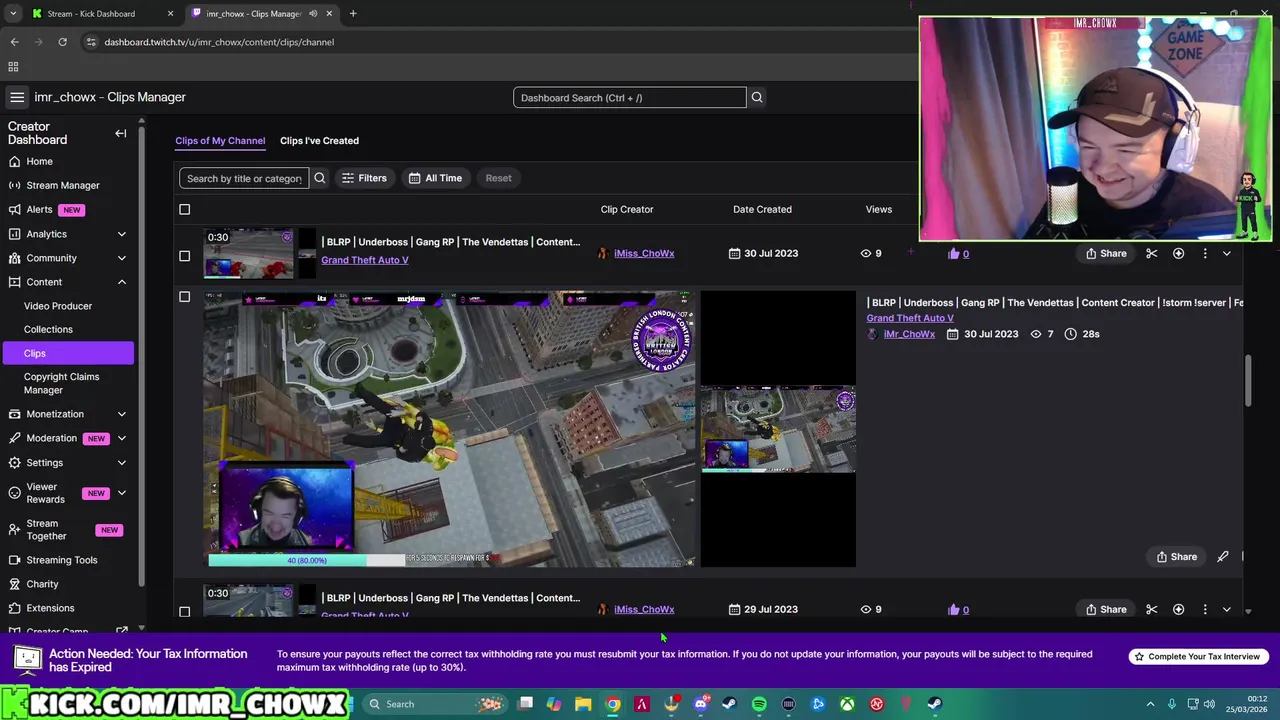This screenshot has width=1280, height=720.
Task: Open Grand Theft Auto V link in expanded clip
Action: pos(910,318)
